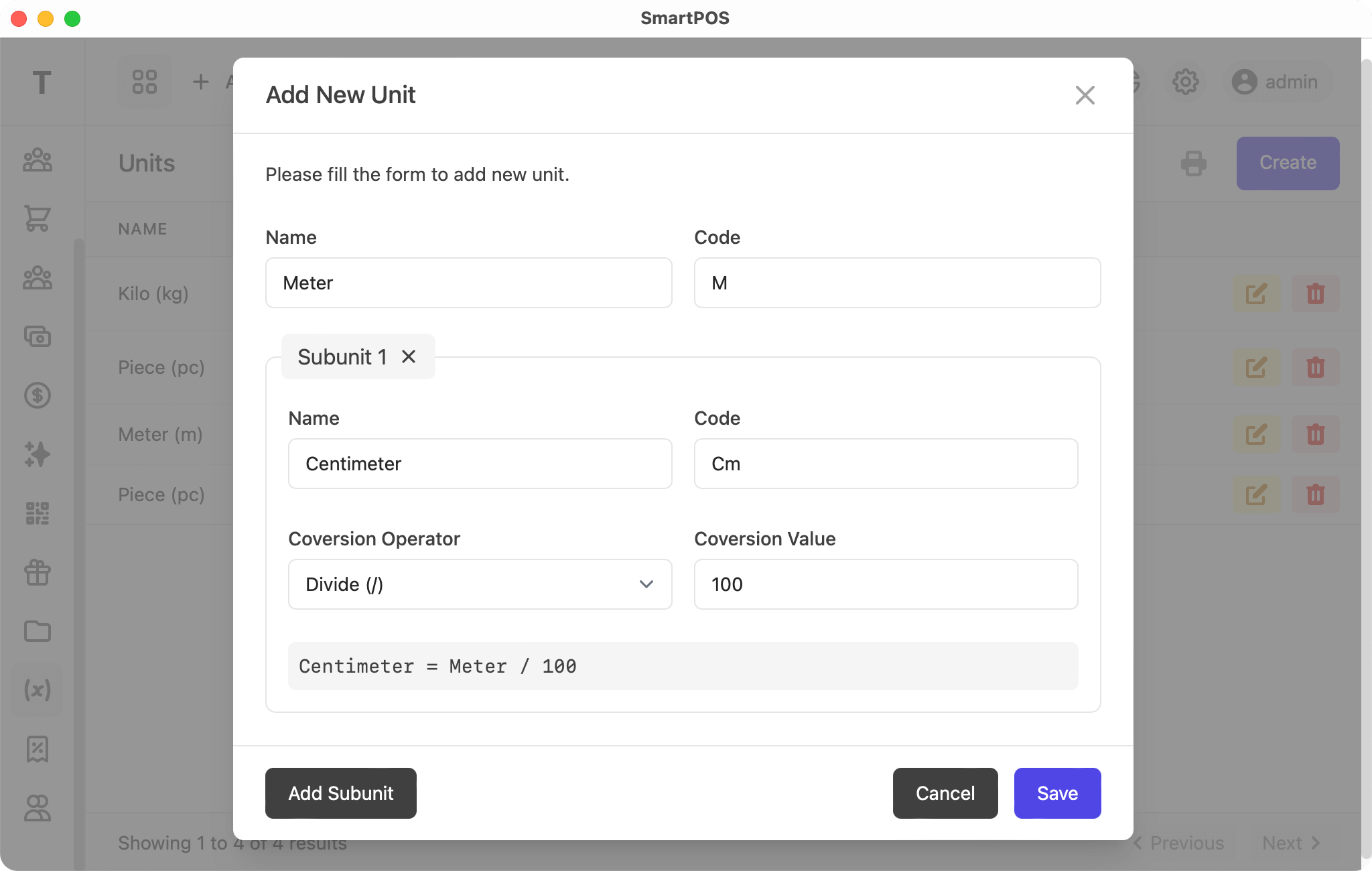Screen dimensions: 1372x871
Task: Click the Save button
Action: click(1056, 793)
